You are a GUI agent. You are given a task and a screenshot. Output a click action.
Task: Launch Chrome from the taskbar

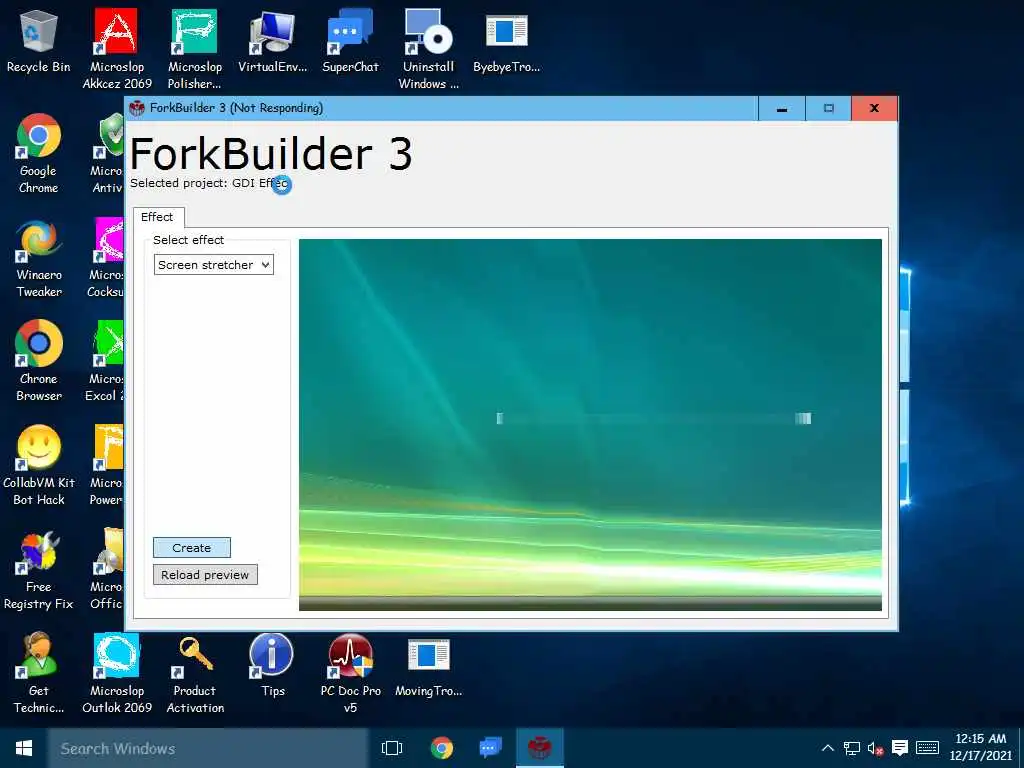pyautogui.click(x=442, y=748)
